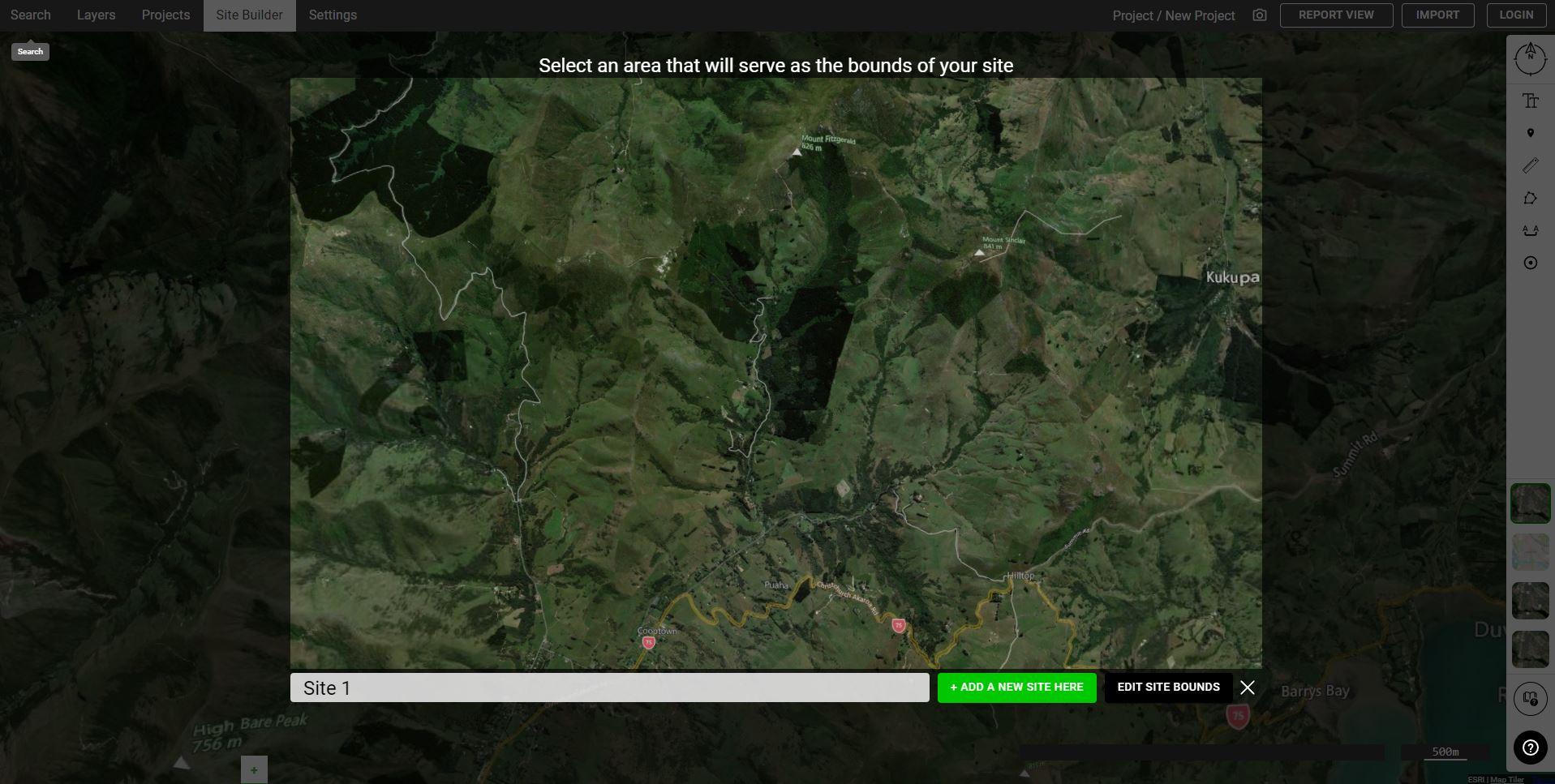Open the Search tab

click(30, 15)
